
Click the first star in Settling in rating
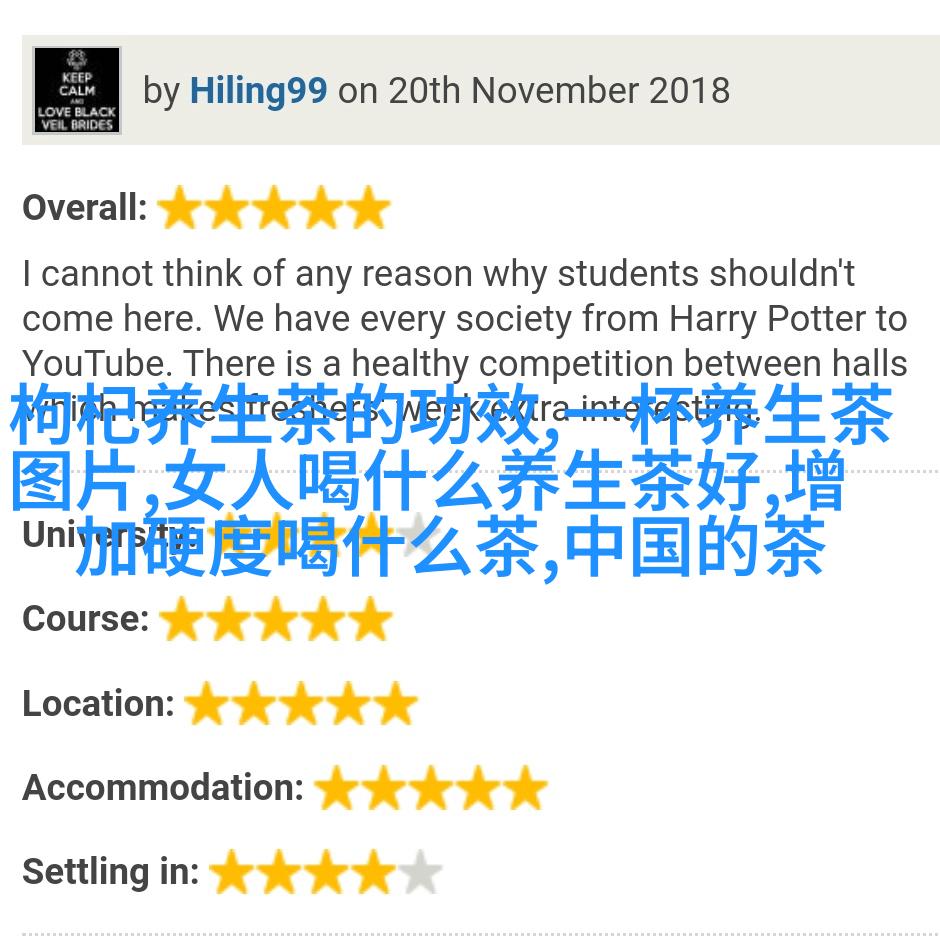click(x=231, y=871)
